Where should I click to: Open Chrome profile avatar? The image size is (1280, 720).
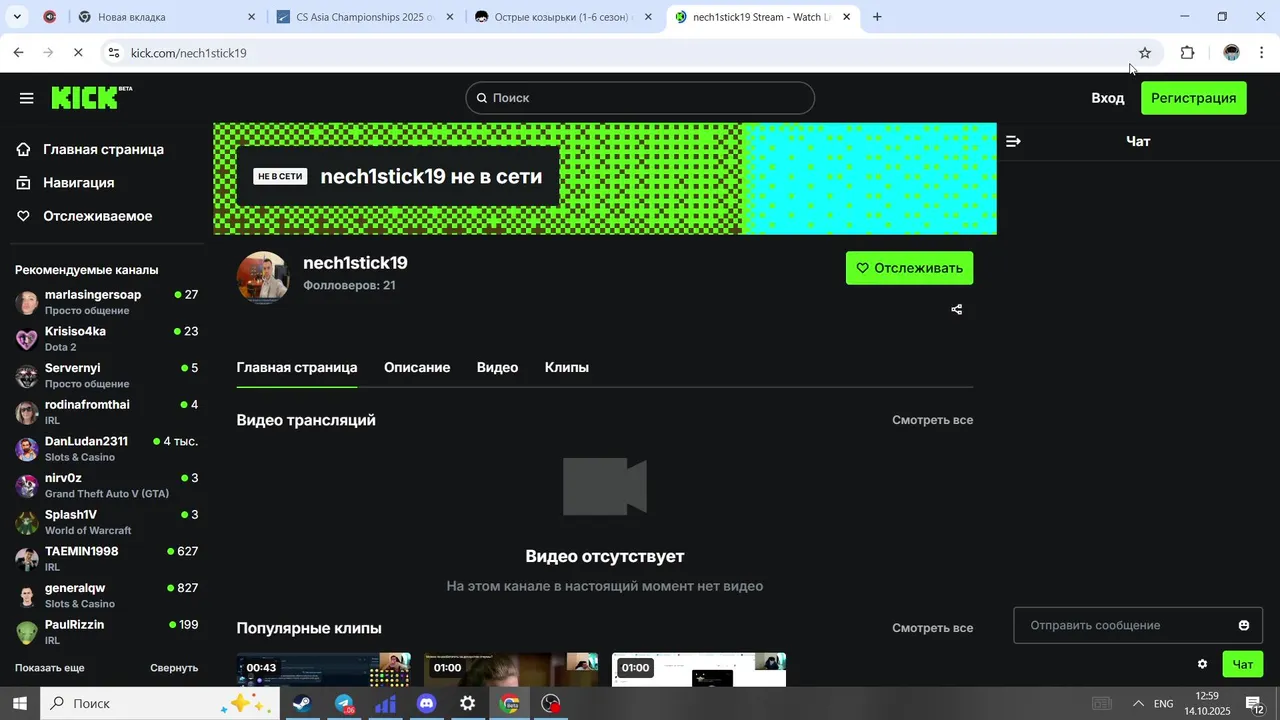1232,53
